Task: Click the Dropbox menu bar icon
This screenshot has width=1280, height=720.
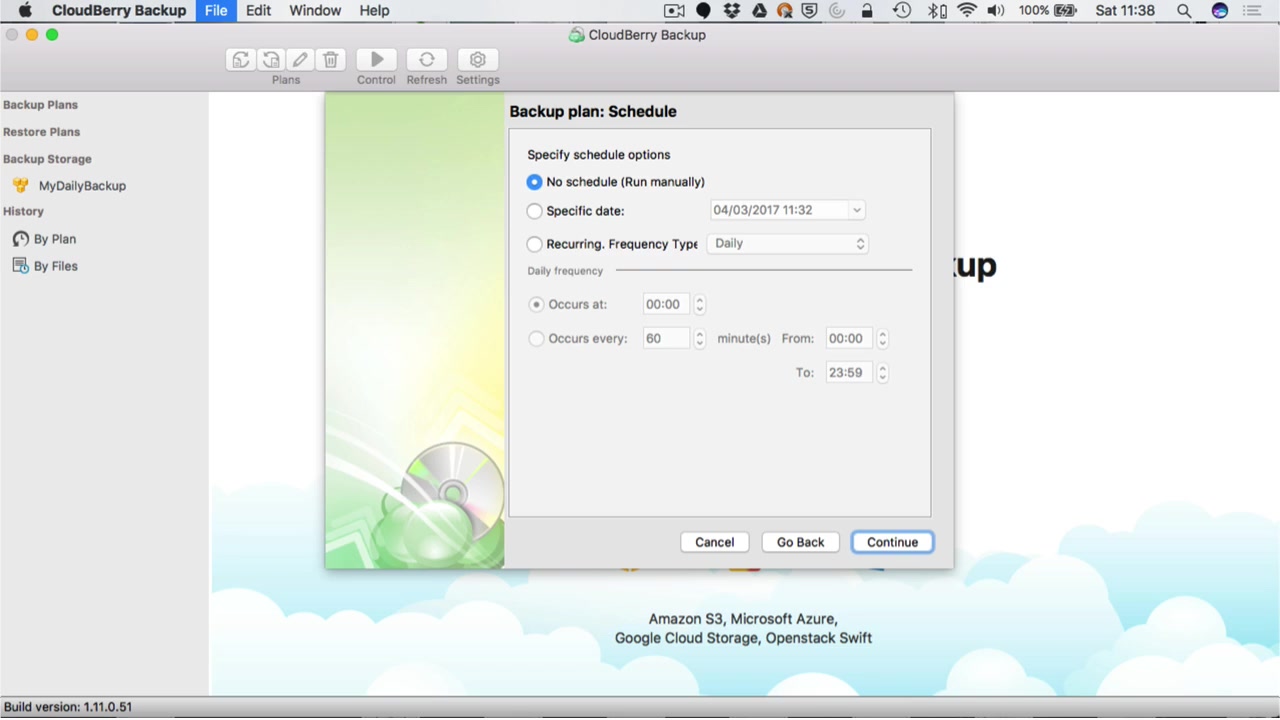Action: click(732, 11)
